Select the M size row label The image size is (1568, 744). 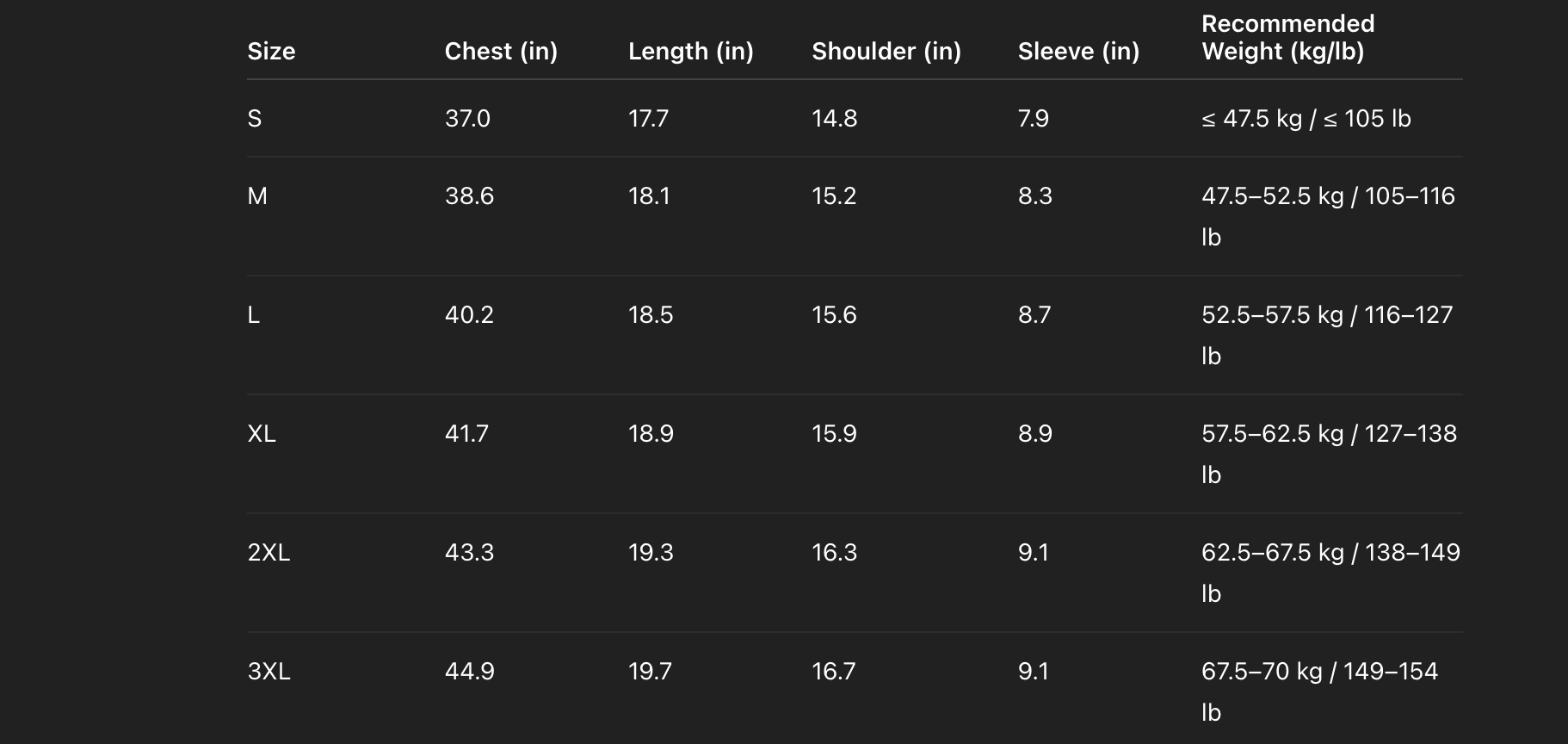257,196
